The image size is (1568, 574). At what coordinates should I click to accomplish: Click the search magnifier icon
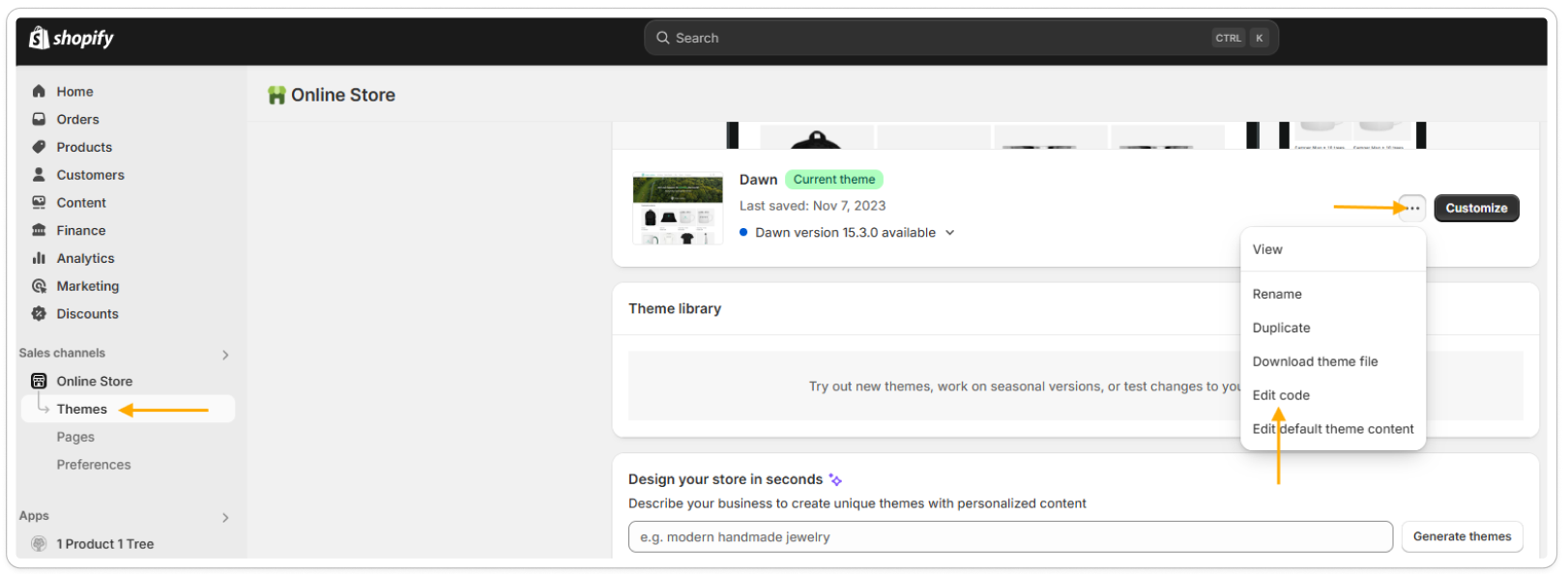pos(663,38)
